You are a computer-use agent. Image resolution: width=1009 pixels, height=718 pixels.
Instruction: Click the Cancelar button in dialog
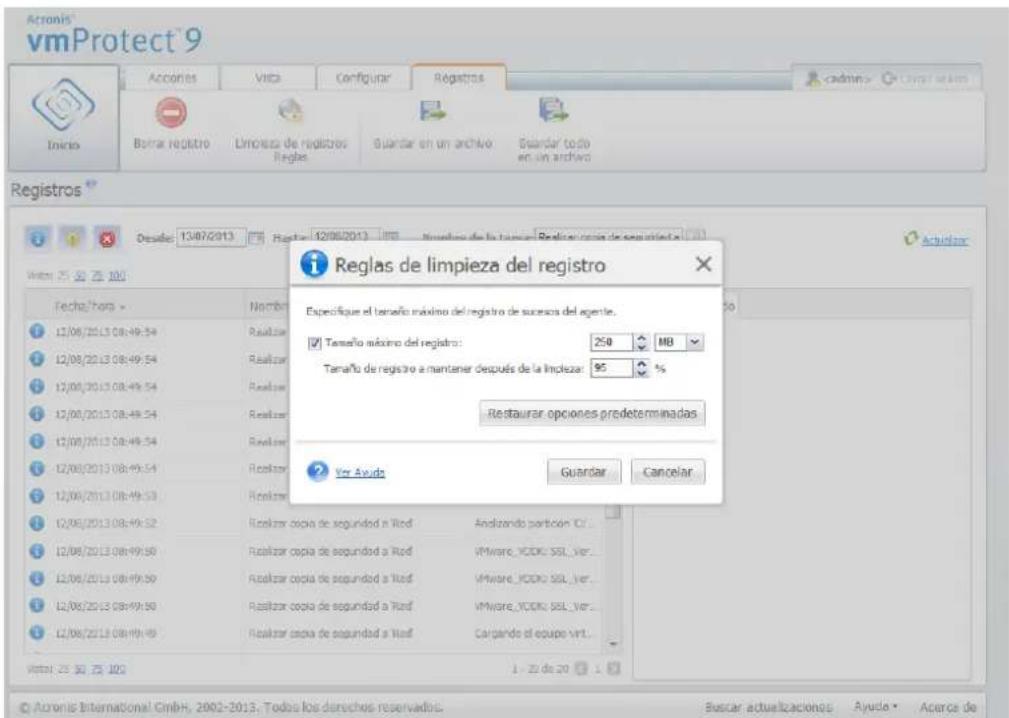click(668, 472)
